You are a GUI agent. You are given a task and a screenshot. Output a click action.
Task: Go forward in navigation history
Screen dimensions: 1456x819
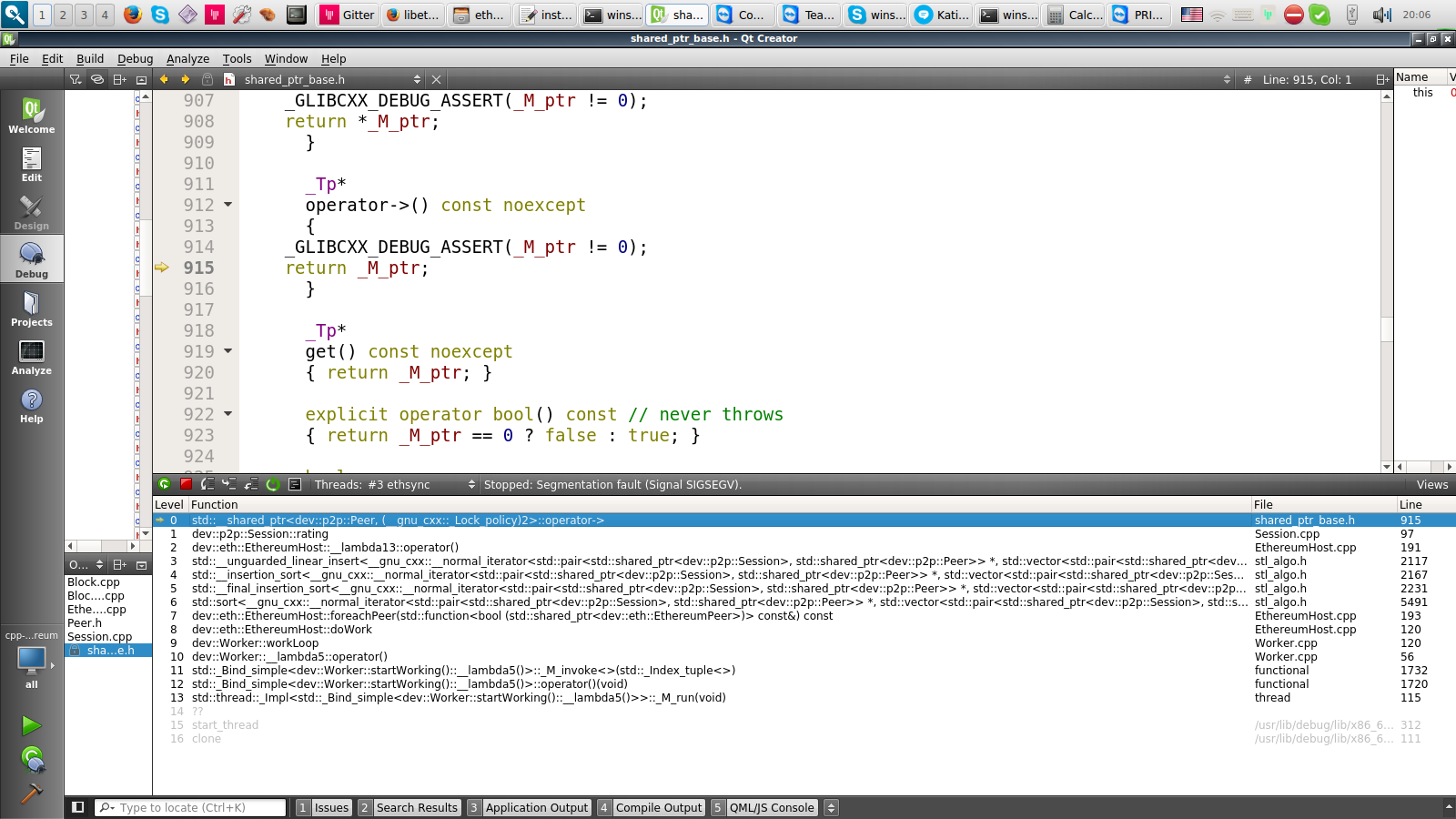[186, 79]
